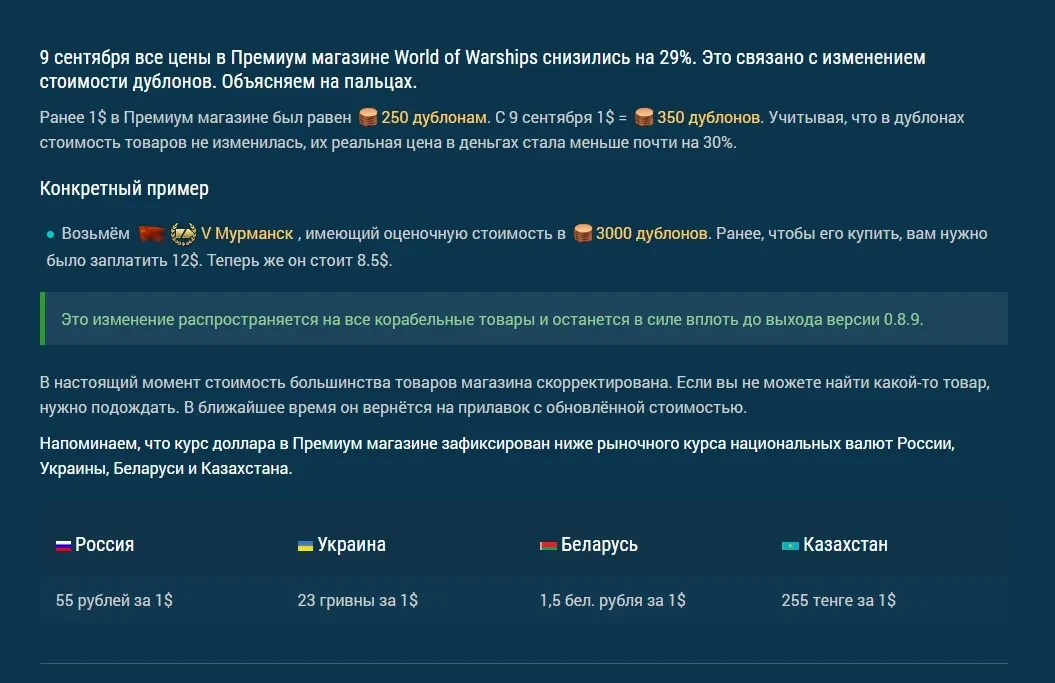Viewport: 1055px width, 683px height.
Task: Click the doubloon coin icon beside 350 дублонов
Action: tap(644, 117)
